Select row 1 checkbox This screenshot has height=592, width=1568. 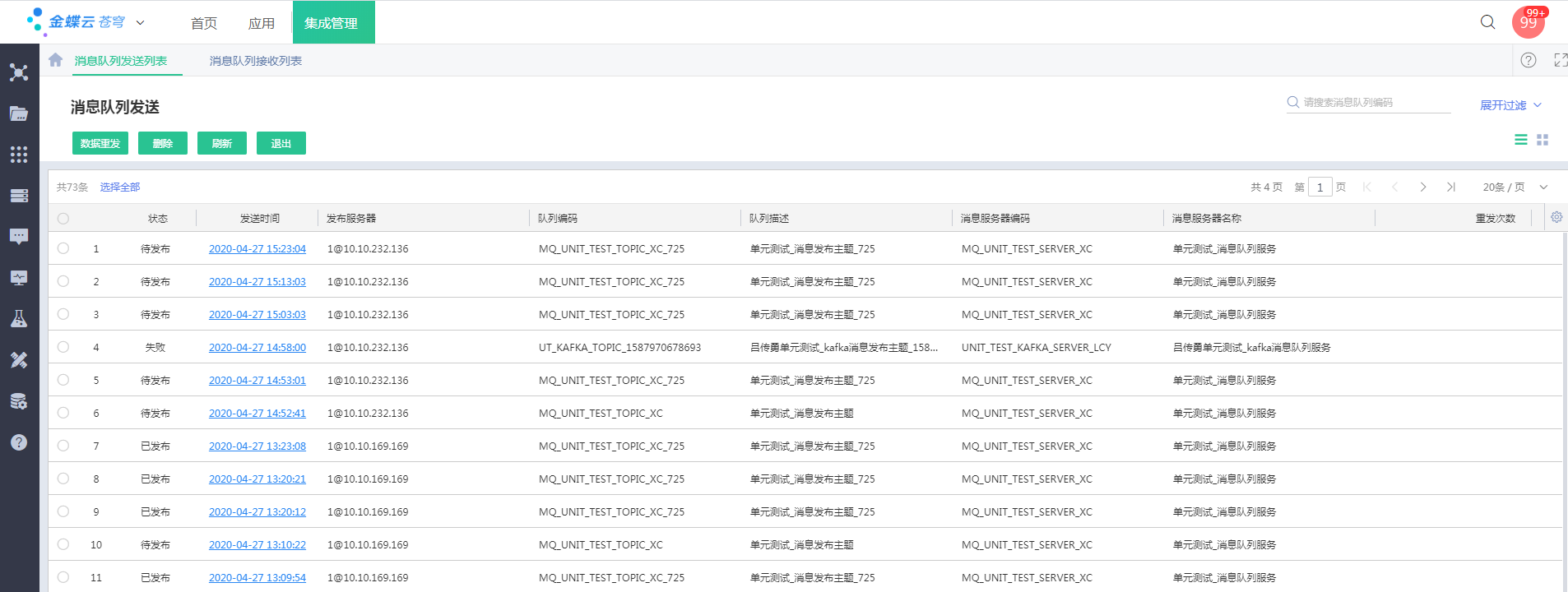coord(63,247)
